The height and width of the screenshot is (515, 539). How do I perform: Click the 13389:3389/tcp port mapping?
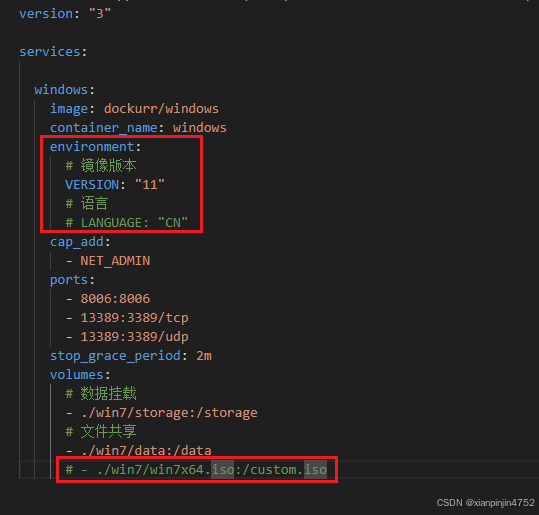tap(134, 318)
